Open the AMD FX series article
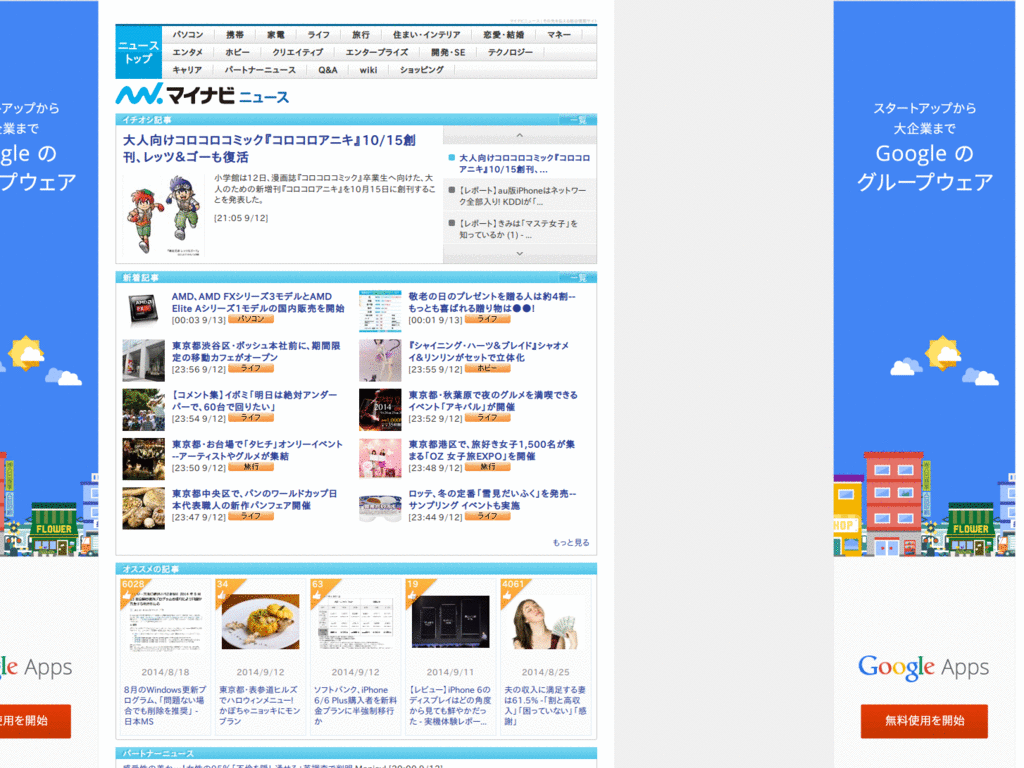This screenshot has height=768, width=1024. [x=258, y=302]
